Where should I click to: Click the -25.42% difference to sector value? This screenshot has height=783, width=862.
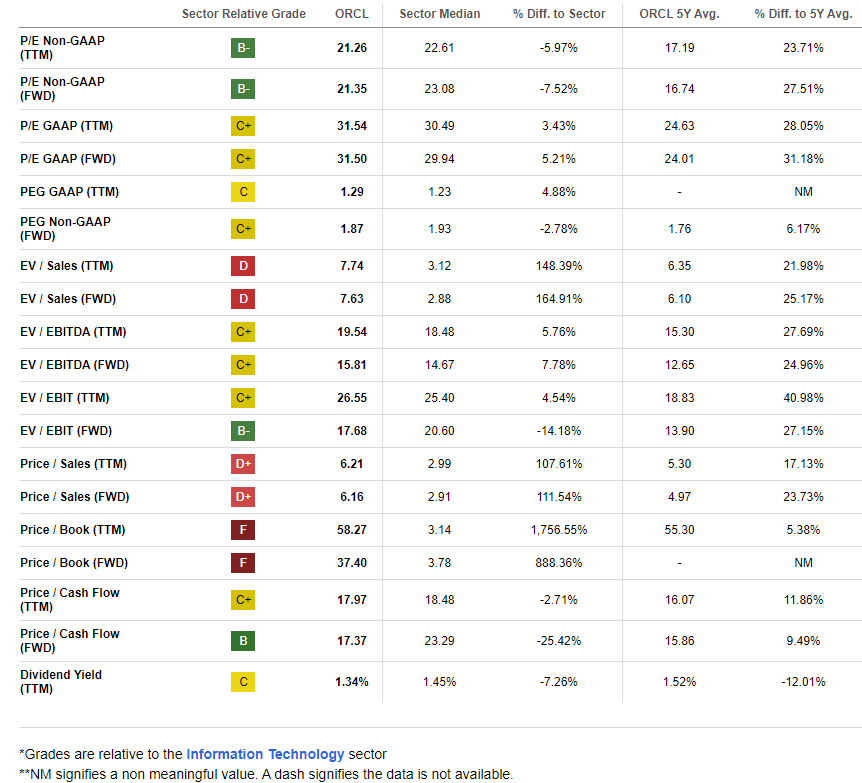(559, 641)
